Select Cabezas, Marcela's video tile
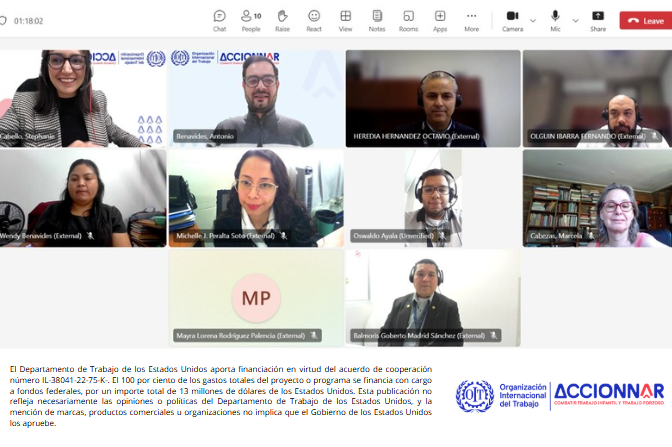Screen dimensions: 672x447 tap(597, 198)
